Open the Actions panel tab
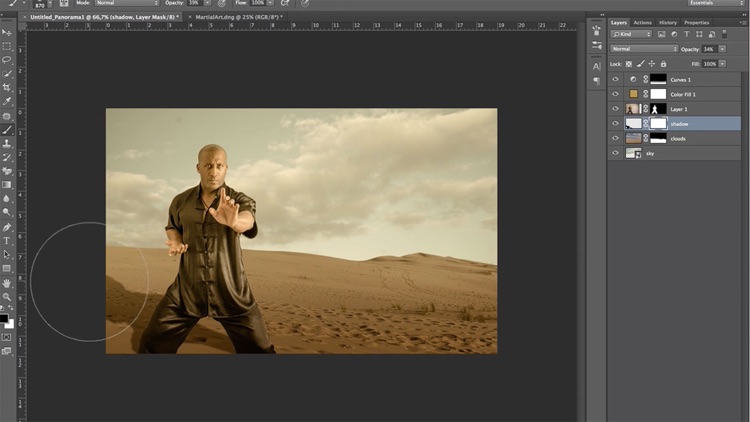Viewport: 750px width, 422px height. (643, 22)
